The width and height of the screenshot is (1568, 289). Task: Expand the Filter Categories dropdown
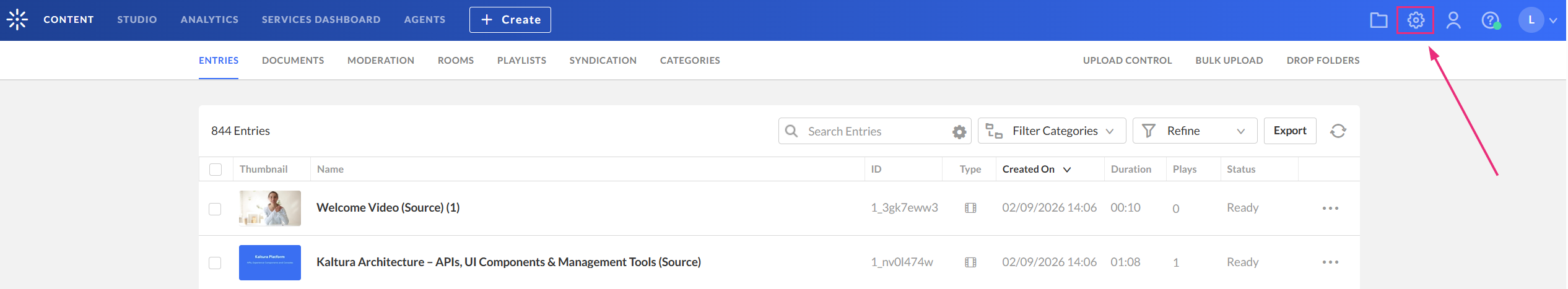click(1052, 131)
